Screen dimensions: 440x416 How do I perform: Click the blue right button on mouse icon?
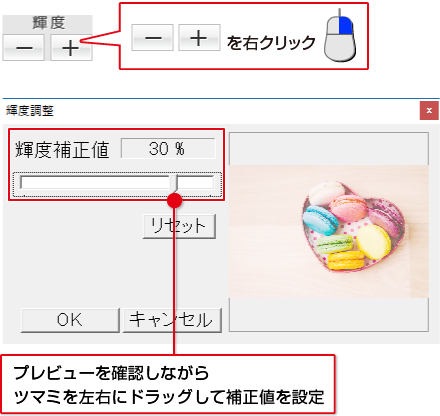tap(346, 26)
